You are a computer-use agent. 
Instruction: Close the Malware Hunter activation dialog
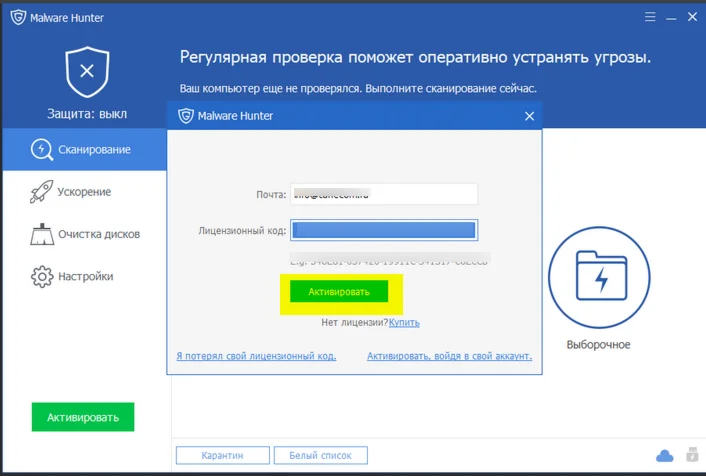tap(530, 116)
